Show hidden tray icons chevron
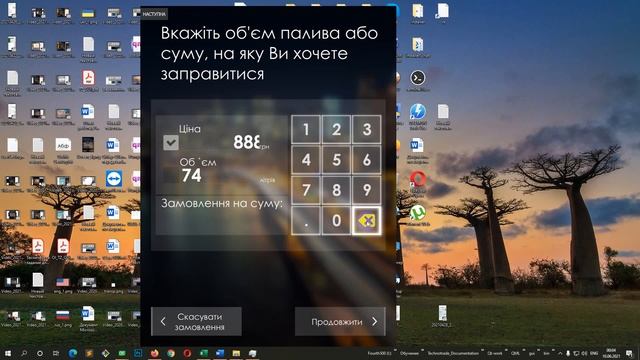 coord(560,353)
